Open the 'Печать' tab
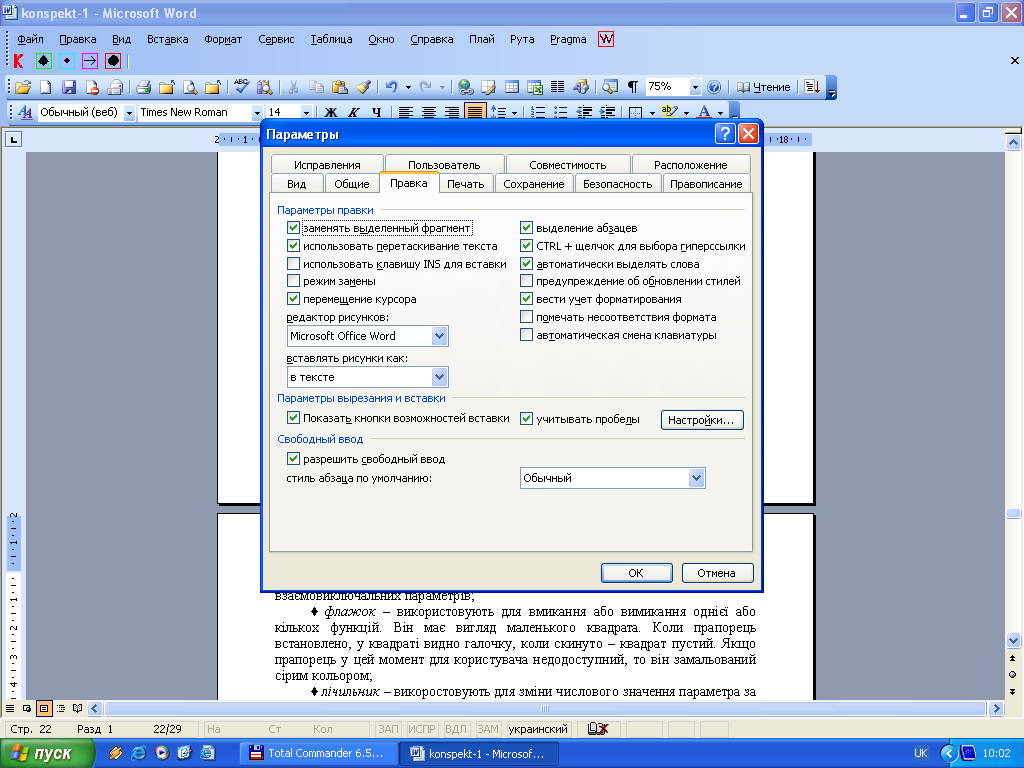Image resolution: width=1024 pixels, height=768 pixels. pos(466,184)
